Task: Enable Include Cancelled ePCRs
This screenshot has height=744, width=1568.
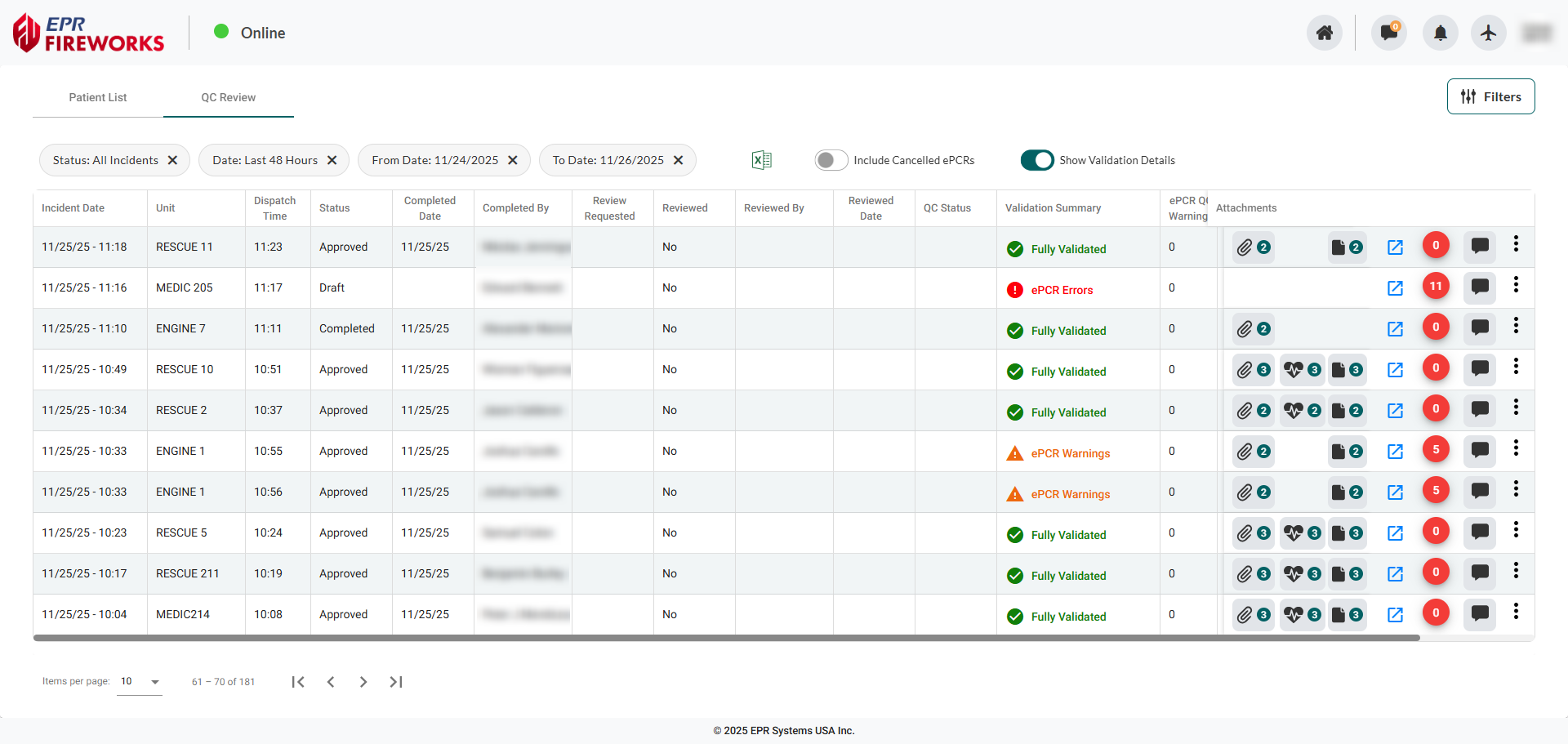Action: [x=831, y=160]
